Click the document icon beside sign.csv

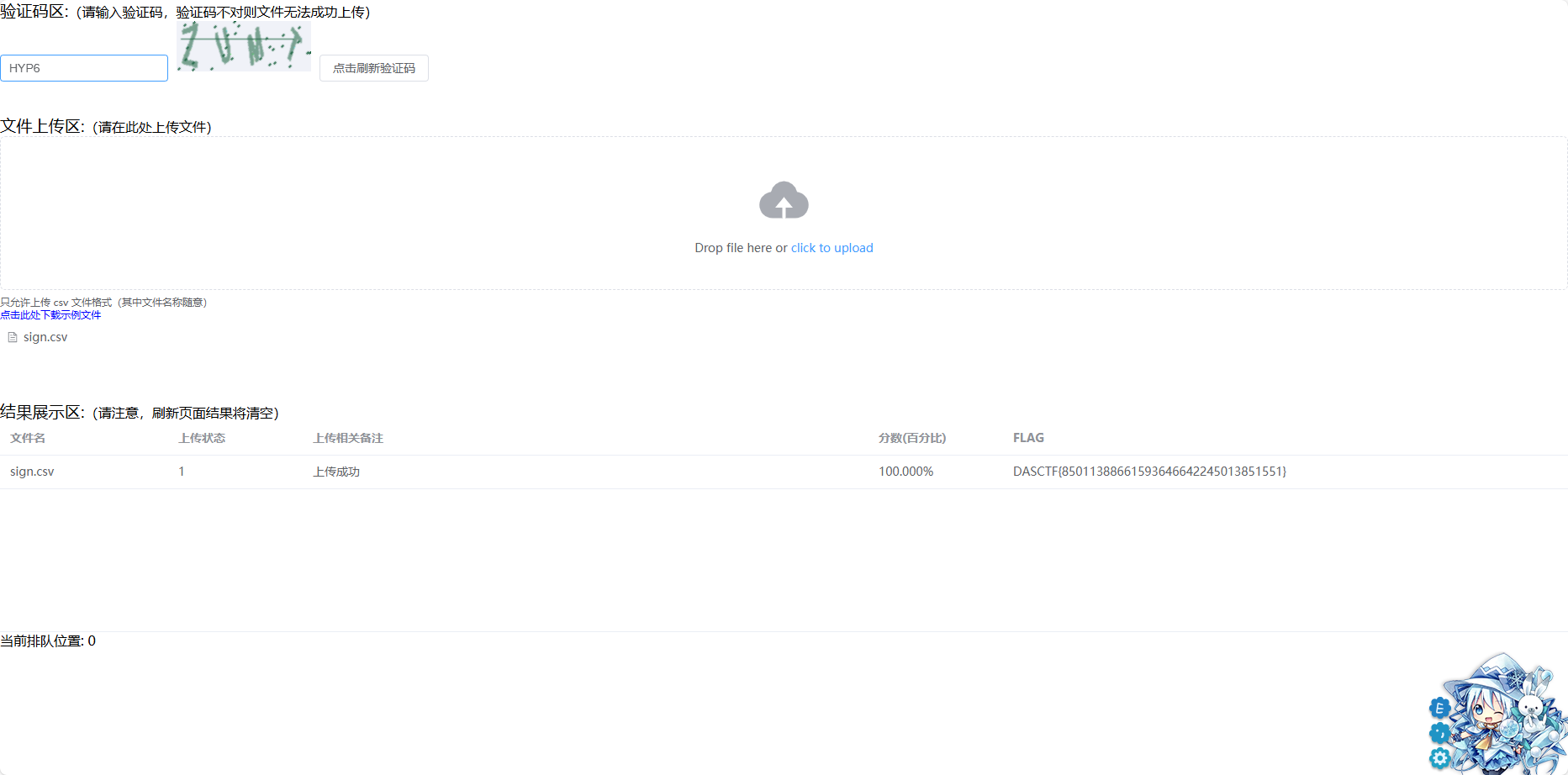point(13,337)
